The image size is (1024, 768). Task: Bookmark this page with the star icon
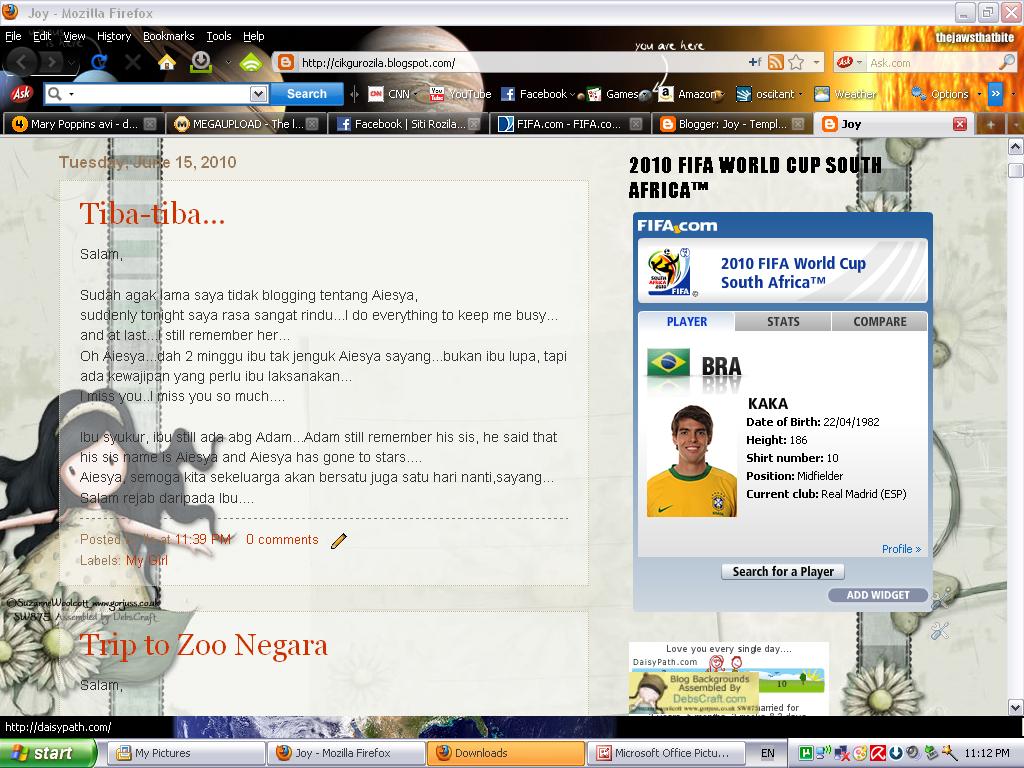click(x=796, y=63)
